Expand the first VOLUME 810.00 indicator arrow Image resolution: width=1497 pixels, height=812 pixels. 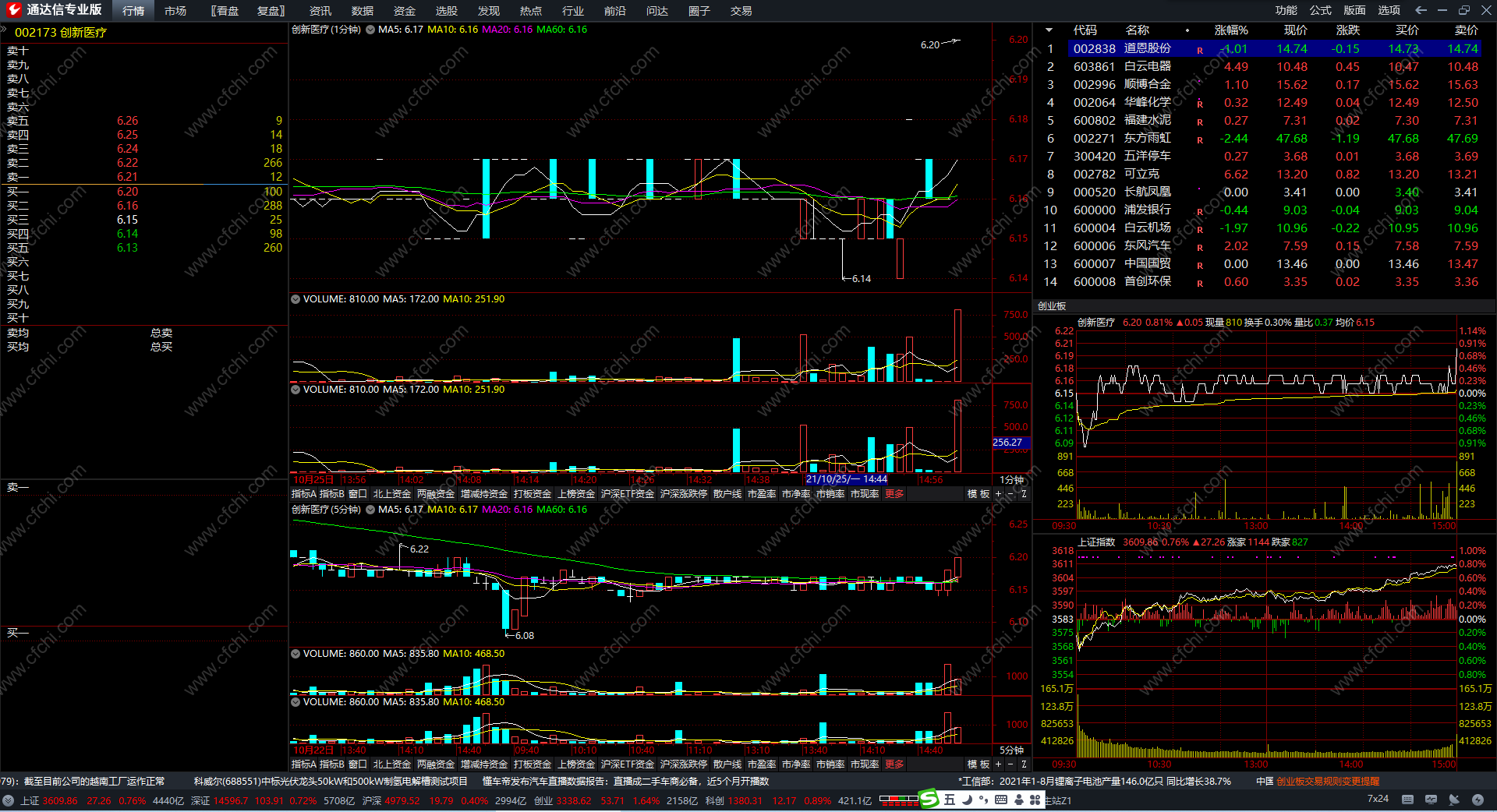[x=296, y=299]
